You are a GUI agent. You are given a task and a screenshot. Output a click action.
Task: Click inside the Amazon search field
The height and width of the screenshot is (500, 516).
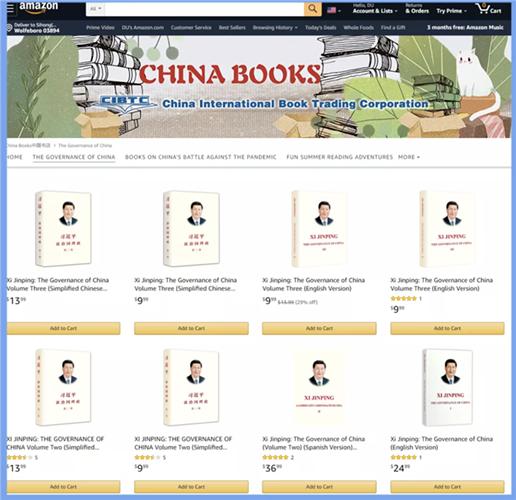click(x=204, y=9)
